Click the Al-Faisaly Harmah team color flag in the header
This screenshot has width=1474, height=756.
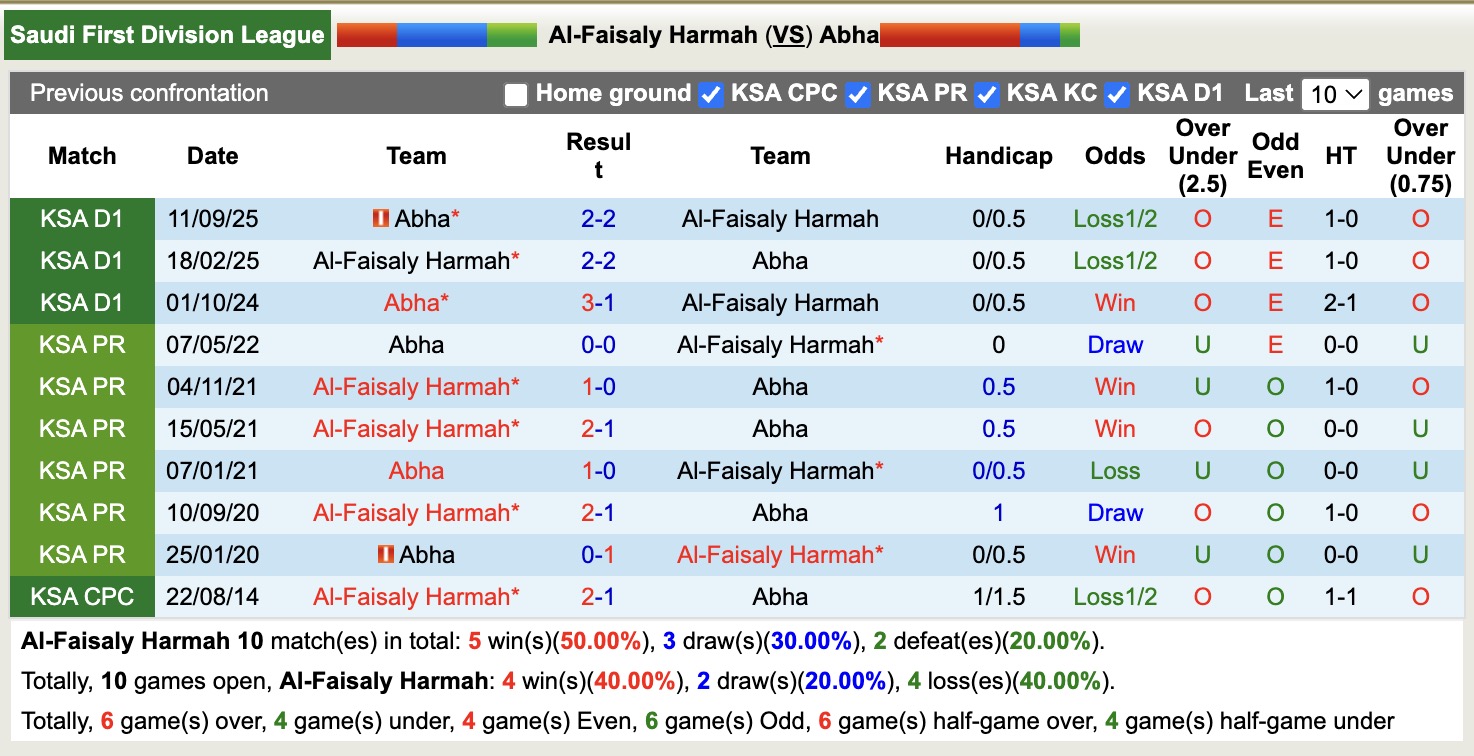(x=435, y=33)
